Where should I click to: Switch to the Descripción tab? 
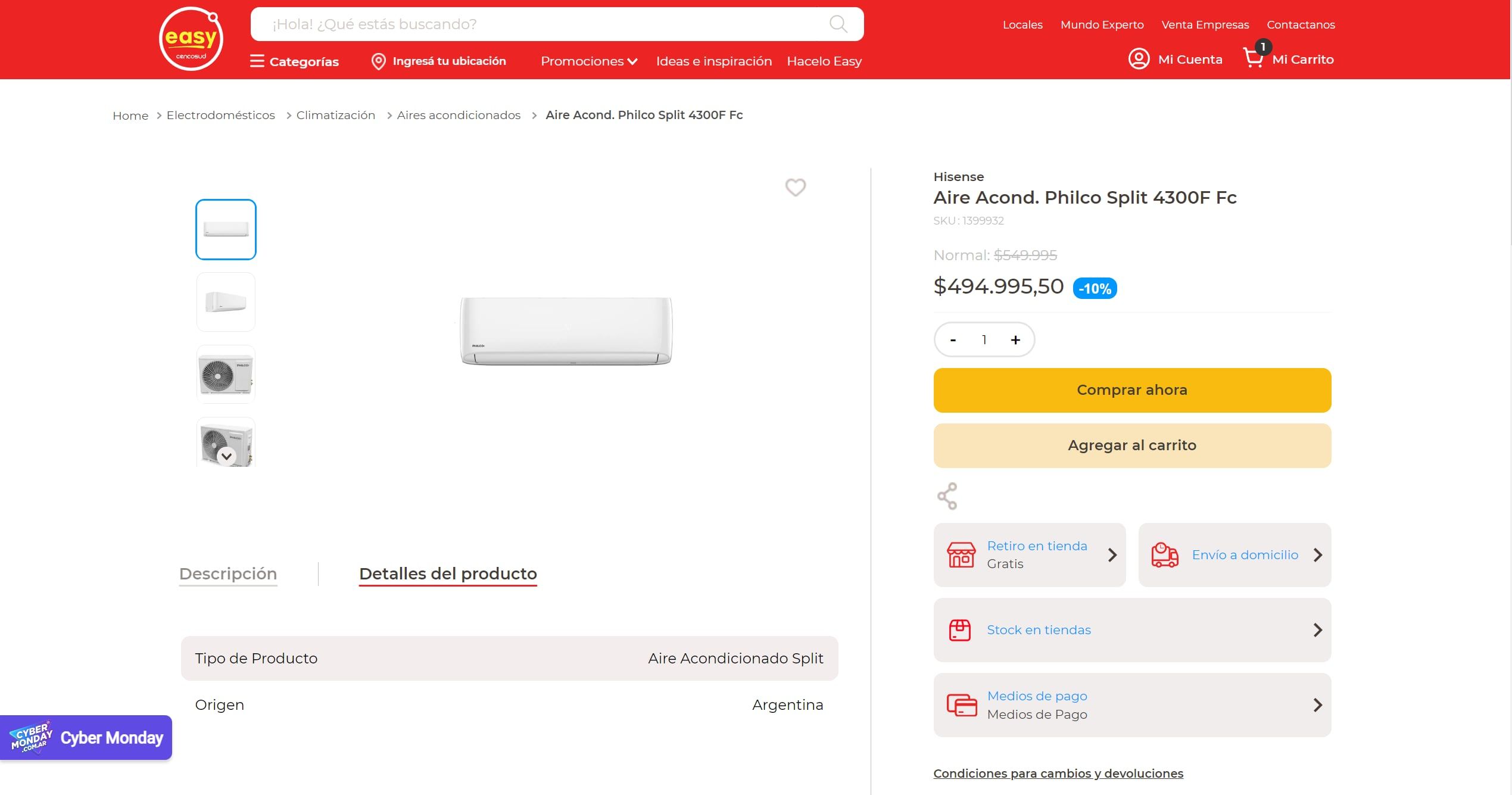[x=228, y=573]
